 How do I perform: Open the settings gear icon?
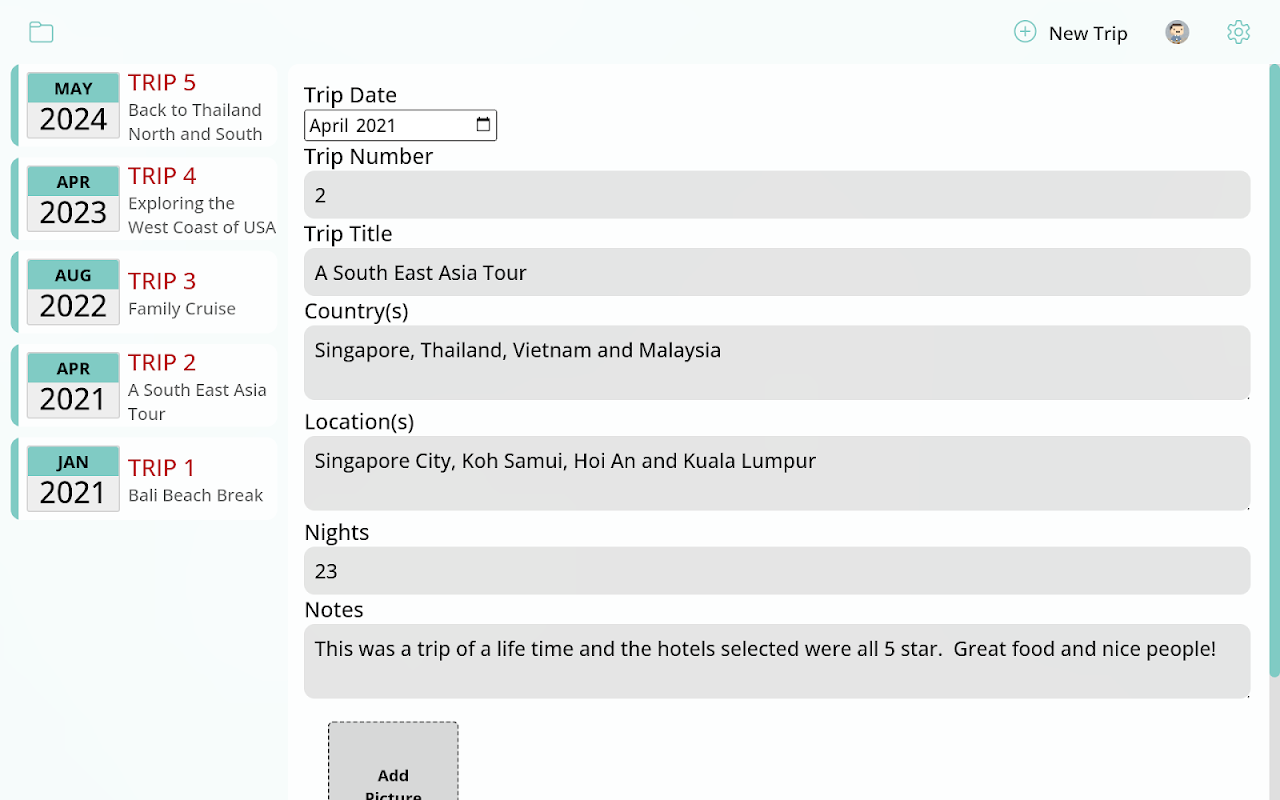click(1238, 32)
